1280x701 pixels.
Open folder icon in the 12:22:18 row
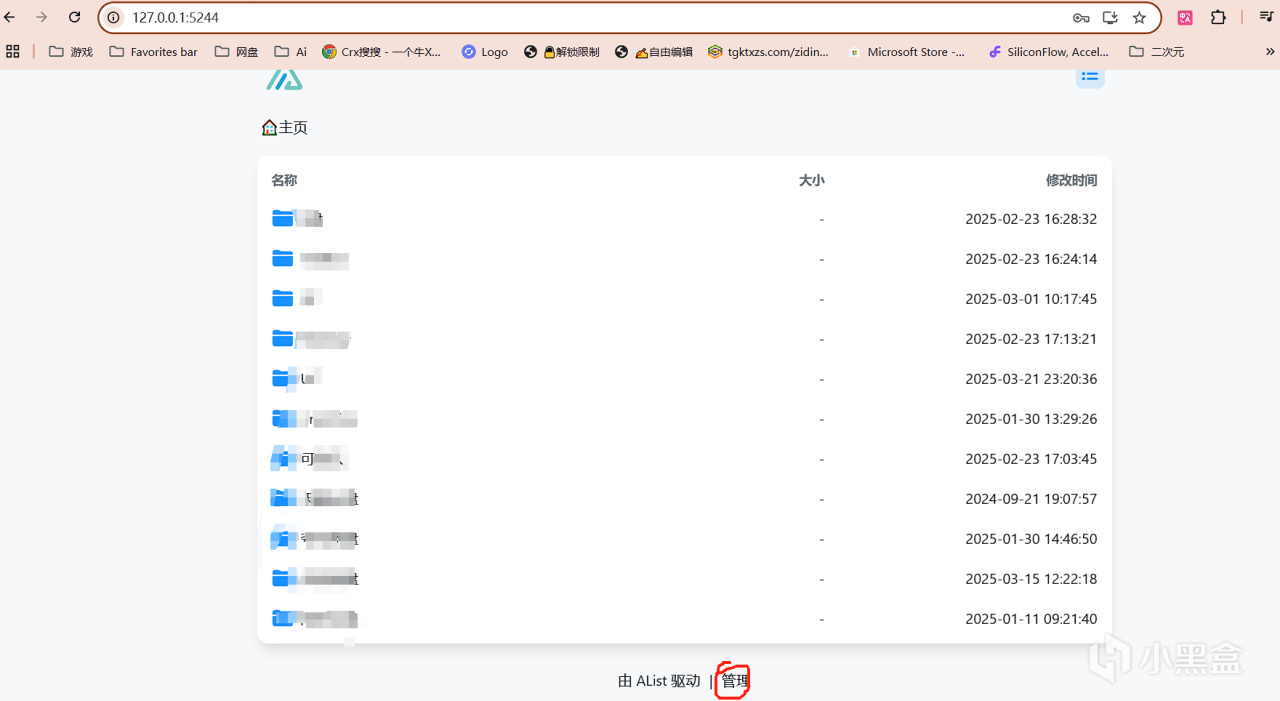[283, 578]
